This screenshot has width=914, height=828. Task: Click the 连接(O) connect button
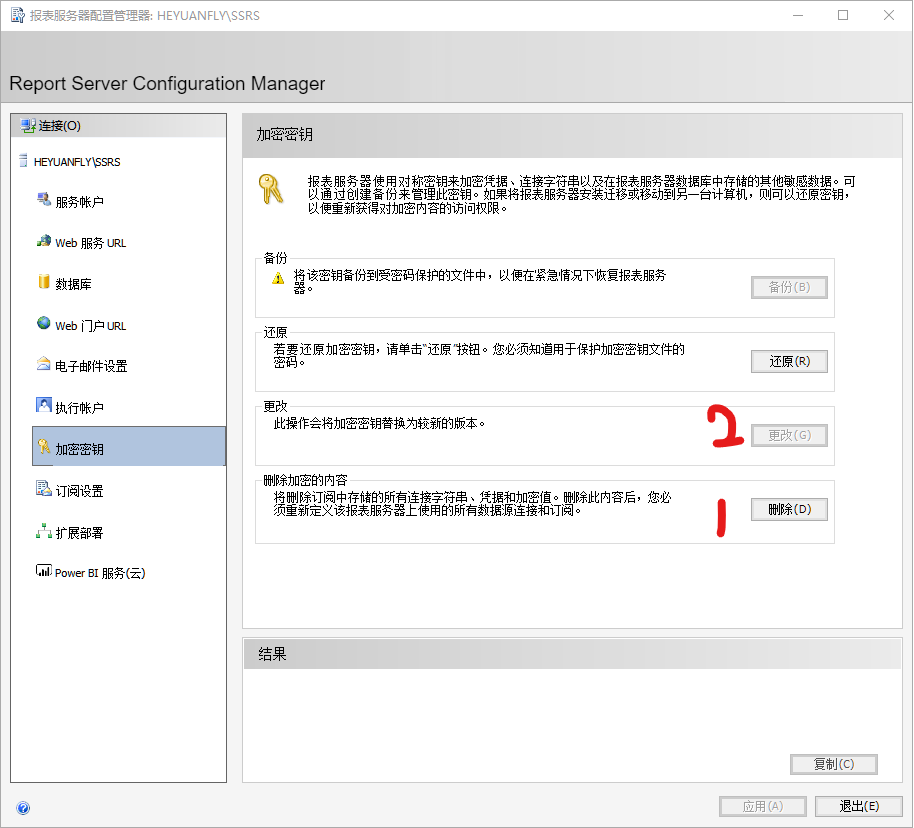click(x=118, y=126)
